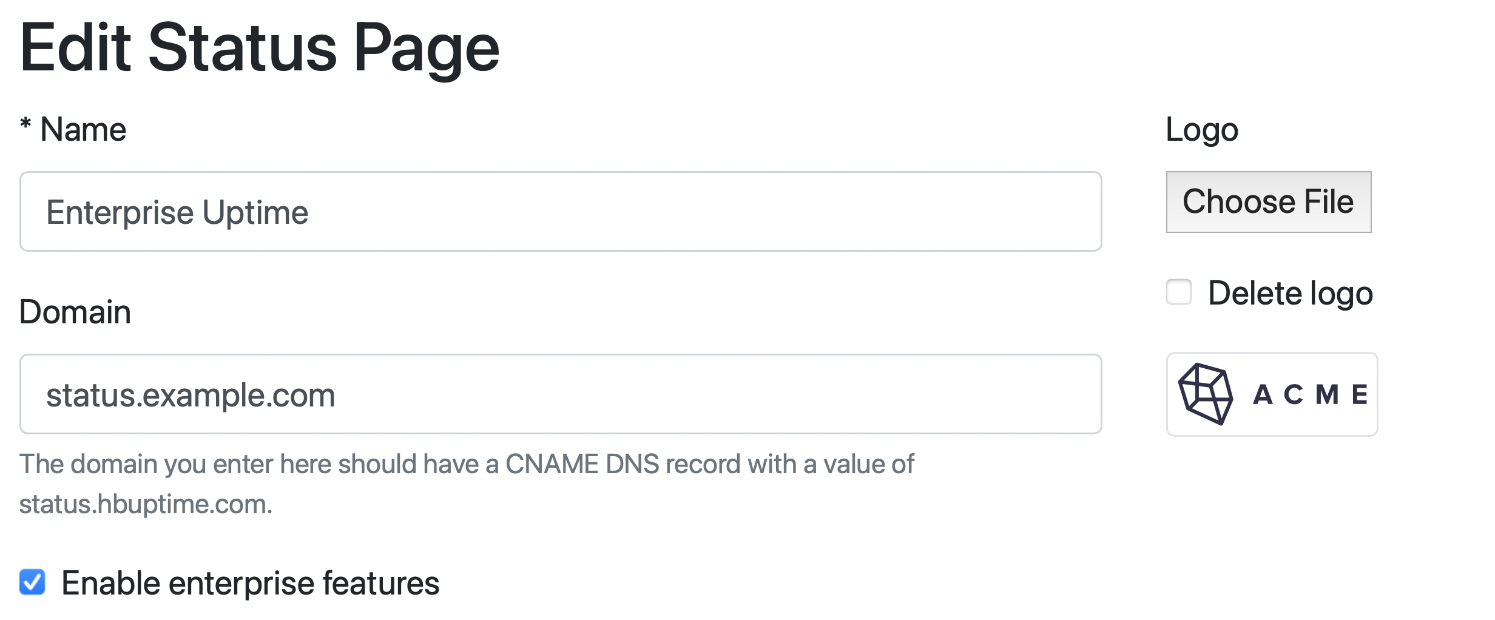Click 'status.hbuptime.com' in the help text
The image size is (1495, 620).
coord(144,504)
